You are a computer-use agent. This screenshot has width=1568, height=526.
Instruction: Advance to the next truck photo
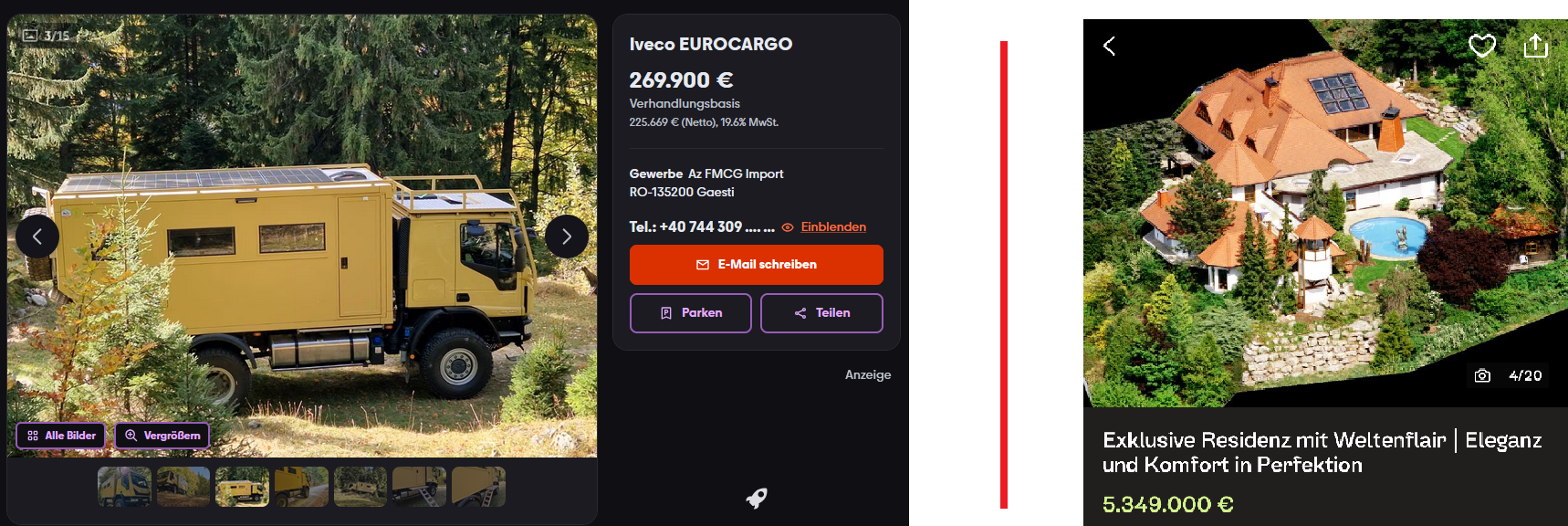click(567, 237)
